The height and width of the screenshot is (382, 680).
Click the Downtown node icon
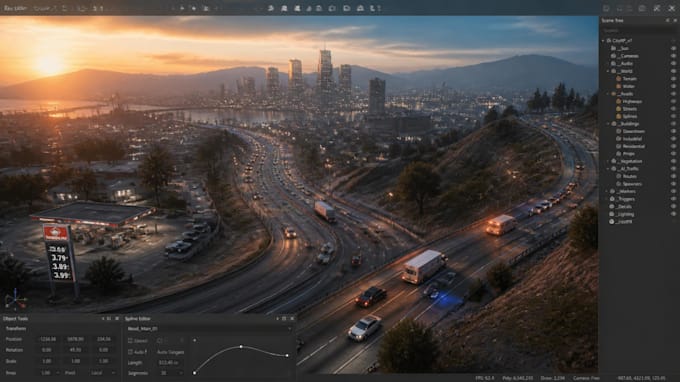pos(619,131)
